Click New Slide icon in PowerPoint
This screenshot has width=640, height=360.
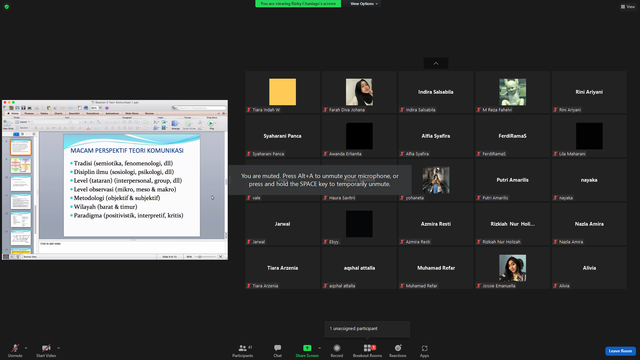click(x=8, y=124)
